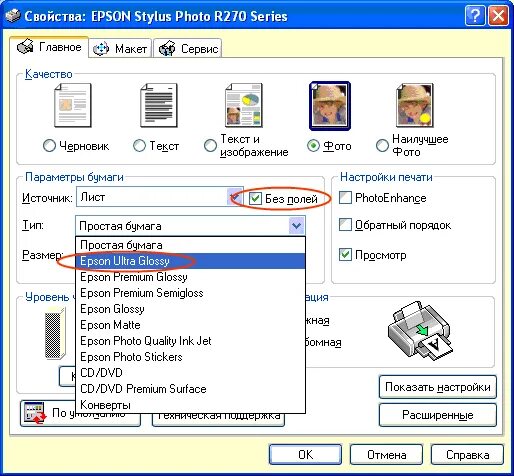Choose Конверты in the type list
Image resolution: width=514 pixels, height=476 pixels.
191,405
